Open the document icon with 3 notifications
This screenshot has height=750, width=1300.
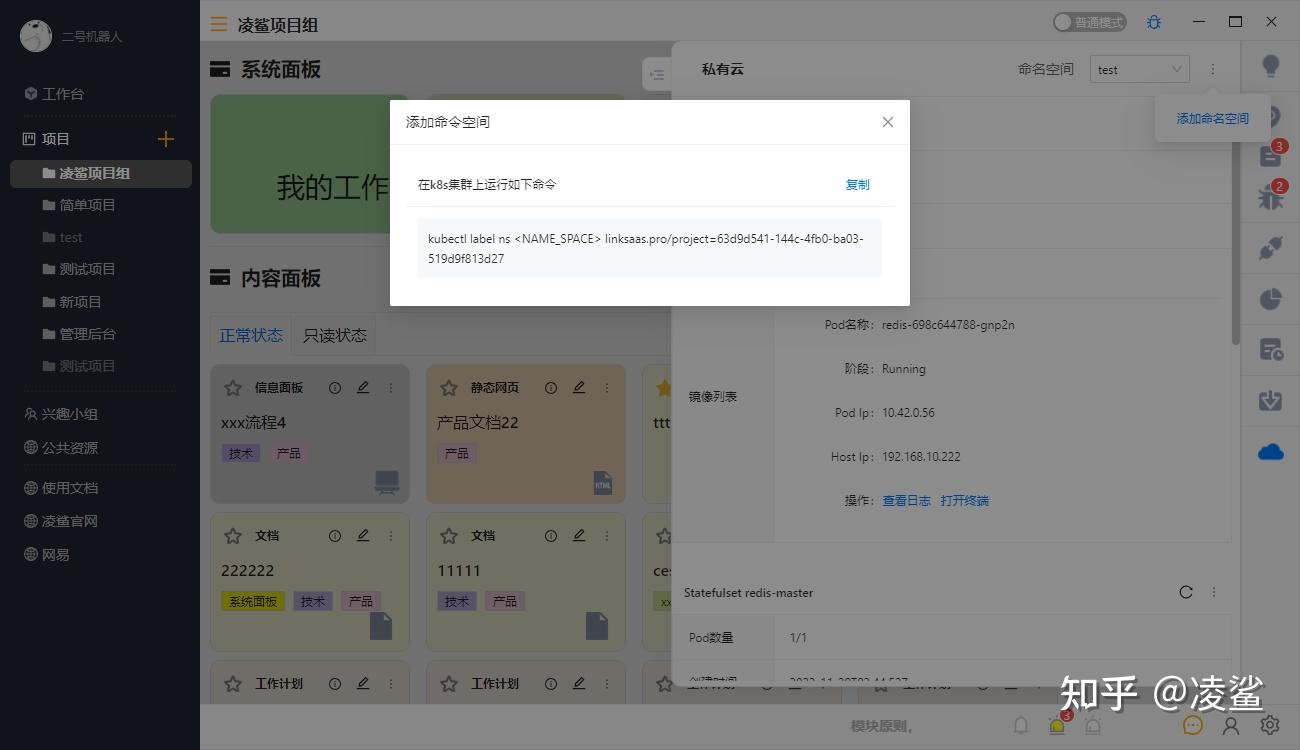pos(1270,155)
